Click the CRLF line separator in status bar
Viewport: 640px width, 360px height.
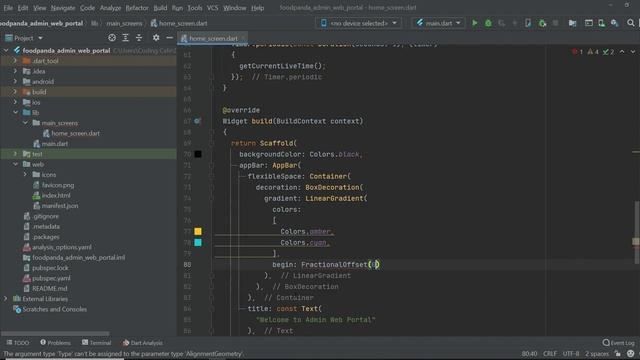550,354
